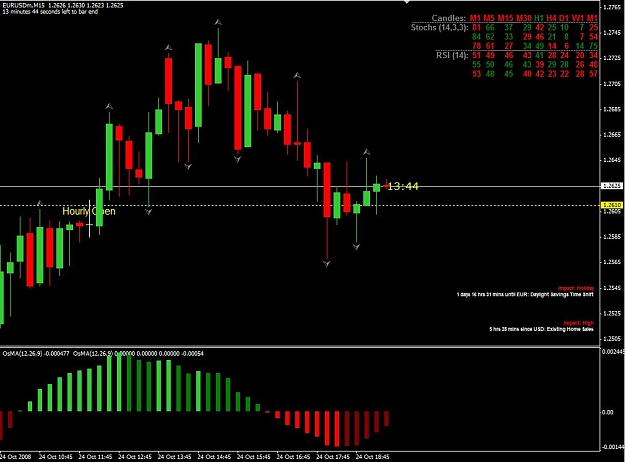Click the '24 Oct 14:45' time axis label
The height and width of the screenshot is (462, 625).
point(214,457)
